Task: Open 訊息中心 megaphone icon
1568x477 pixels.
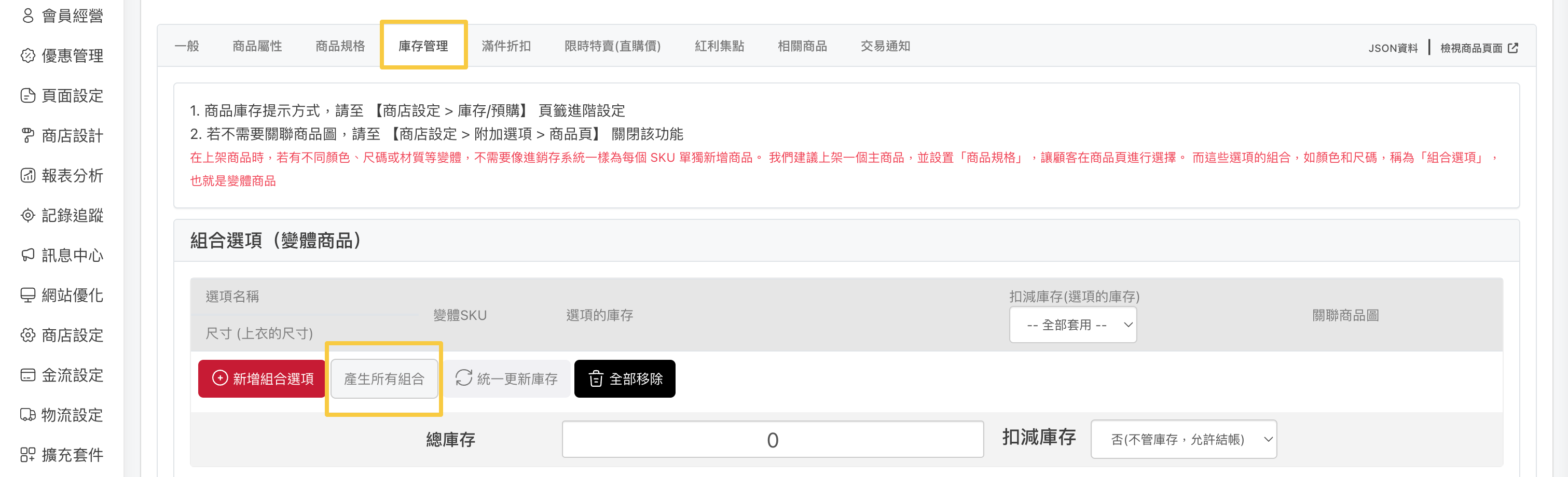Action: tap(28, 255)
